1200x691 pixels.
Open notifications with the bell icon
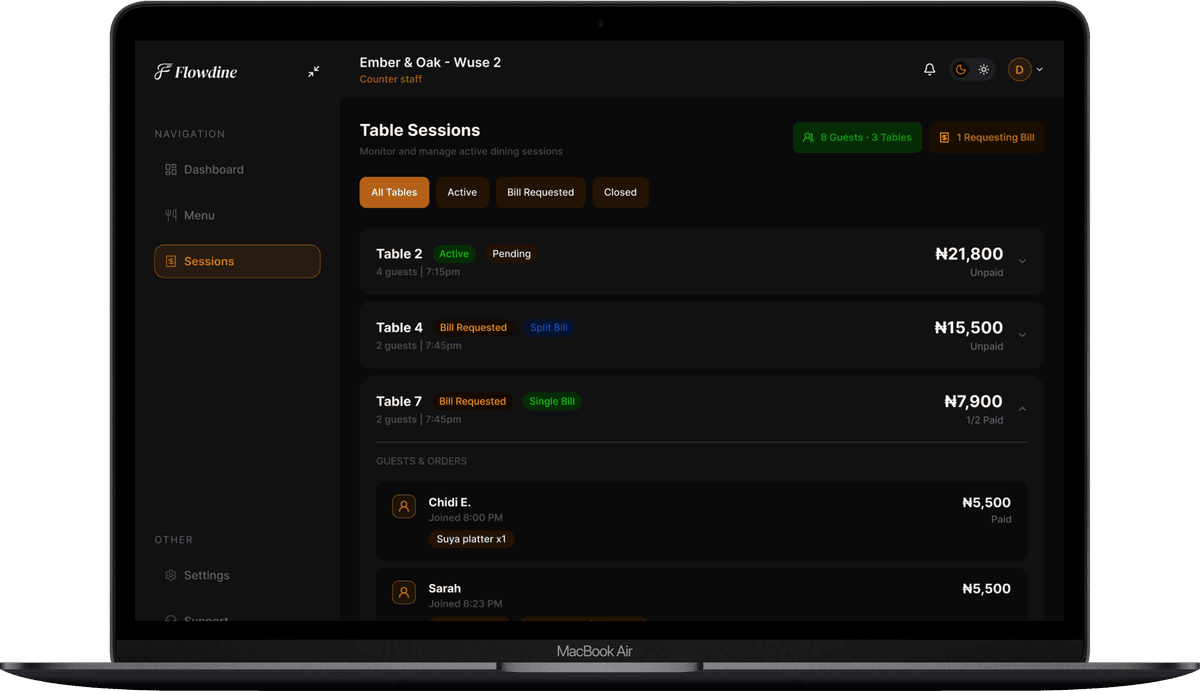pyautogui.click(x=929, y=70)
